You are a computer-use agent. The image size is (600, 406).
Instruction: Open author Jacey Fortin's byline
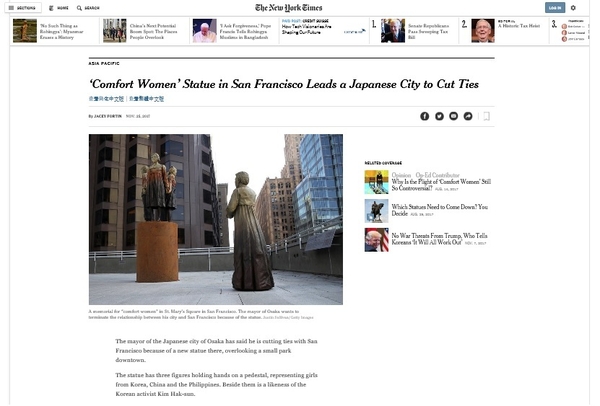[x=108, y=116]
